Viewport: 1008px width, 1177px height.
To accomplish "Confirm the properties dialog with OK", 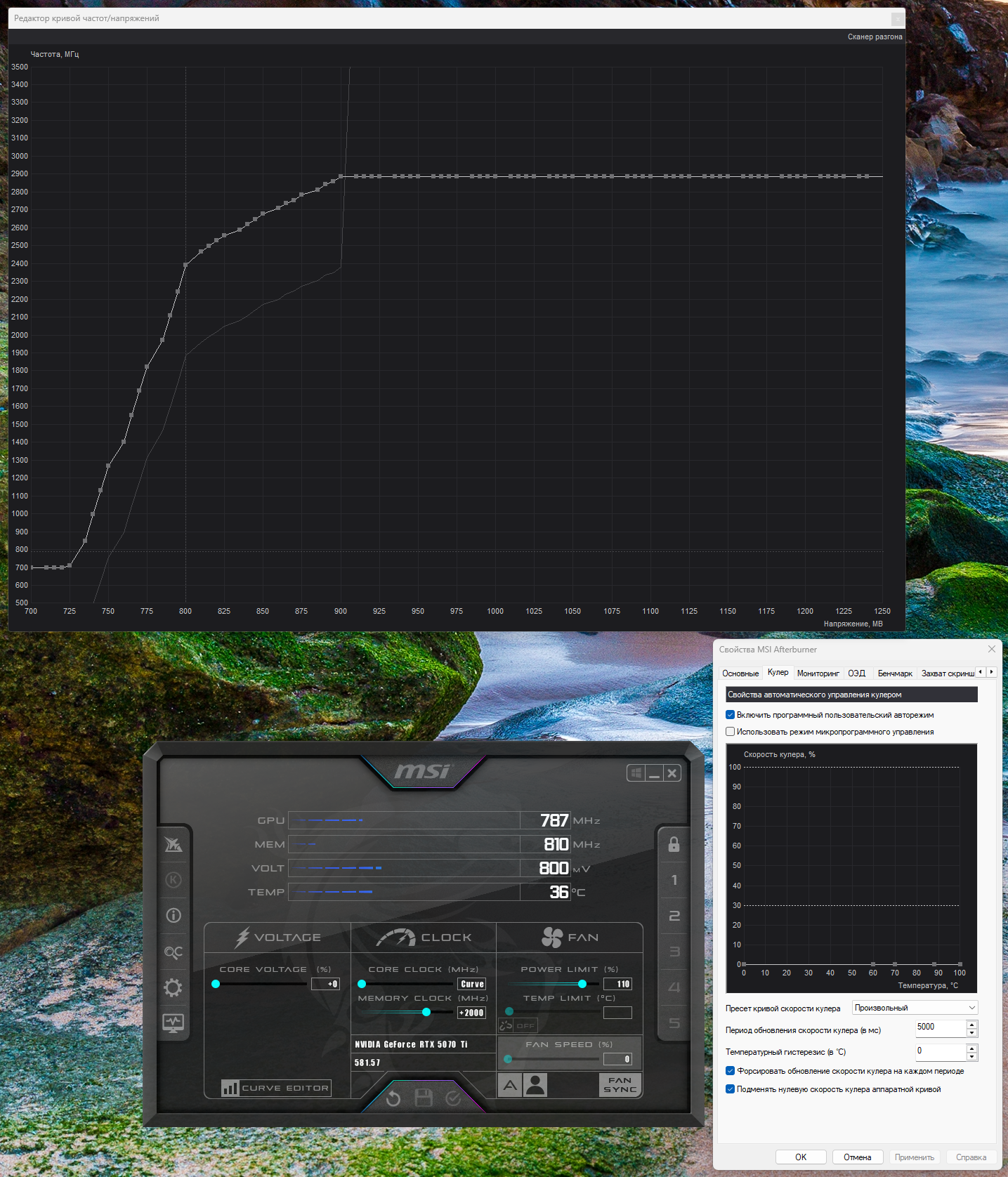I will [x=801, y=1157].
